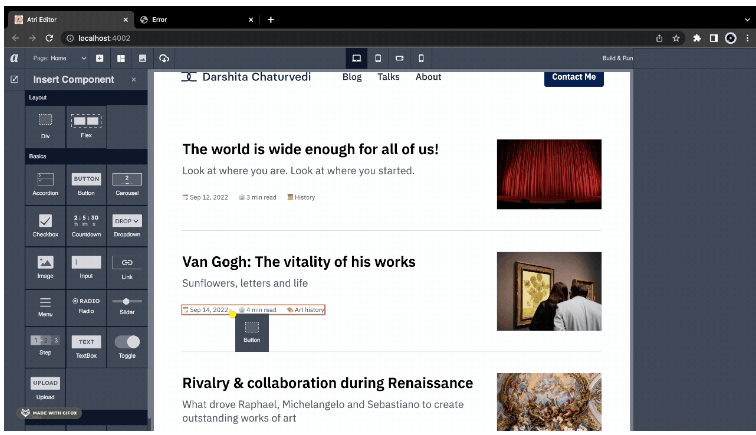Click the add new page plus icon
Image resolution: width=756 pixels, height=435 pixels.
[x=99, y=58]
